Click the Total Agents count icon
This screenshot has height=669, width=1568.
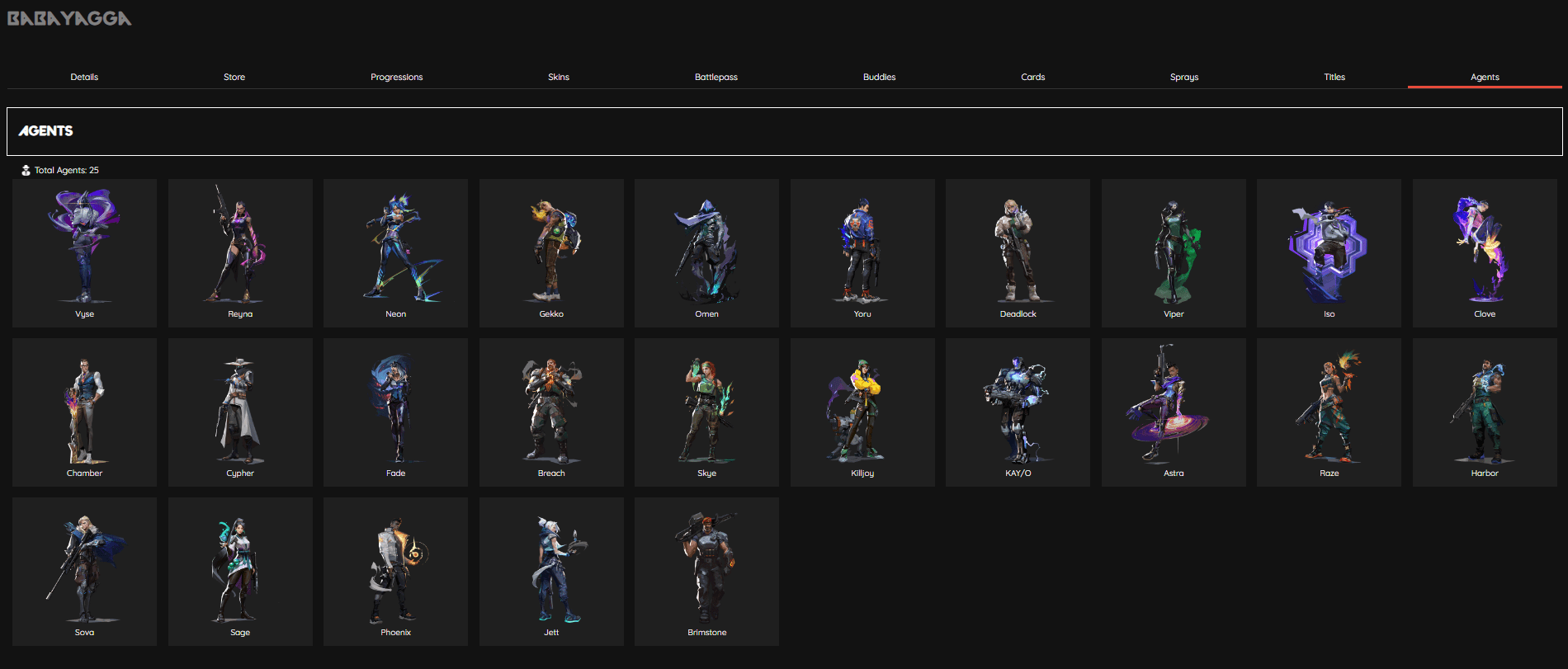point(26,170)
